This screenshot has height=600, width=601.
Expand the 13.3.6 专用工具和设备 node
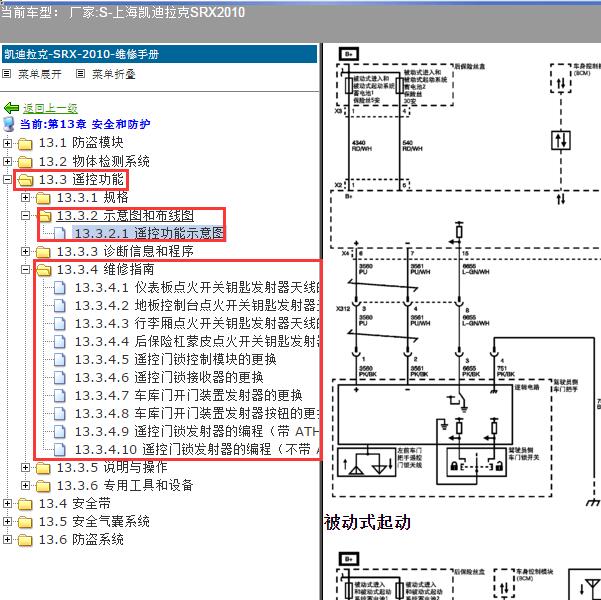25,485
